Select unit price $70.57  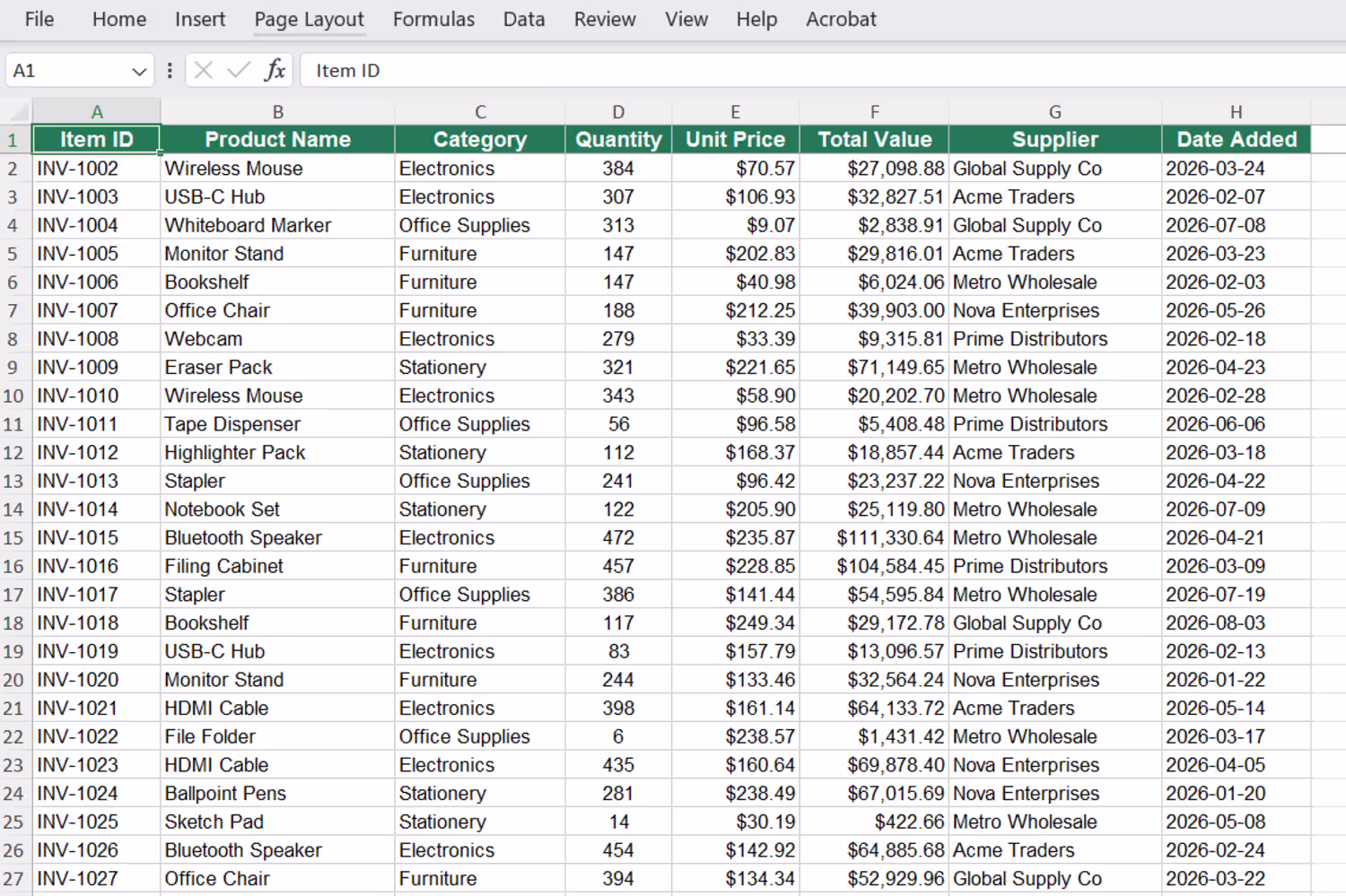click(735, 169)
